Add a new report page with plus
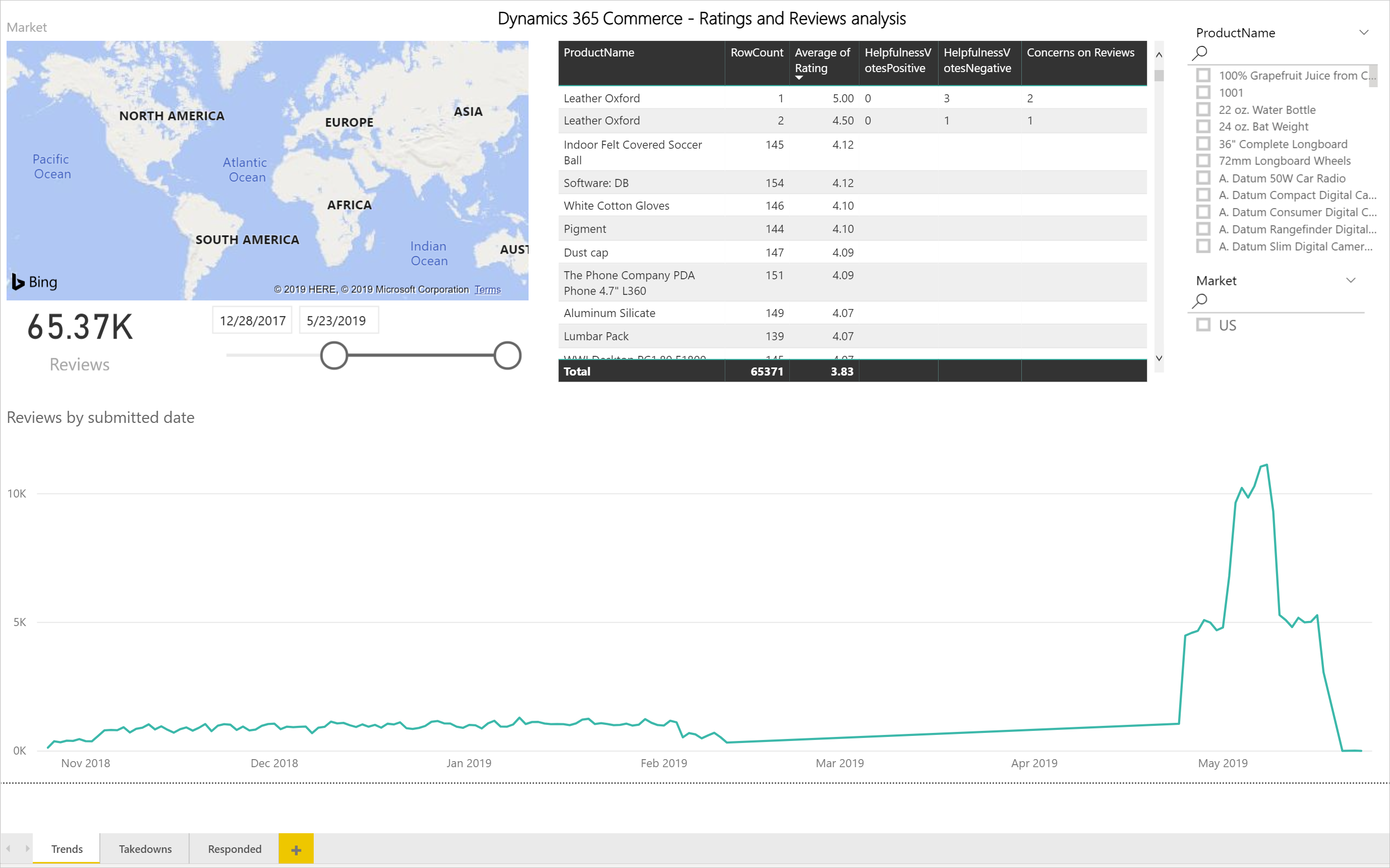The width and height of the screenshot is (1390, 868). (296, 849)
